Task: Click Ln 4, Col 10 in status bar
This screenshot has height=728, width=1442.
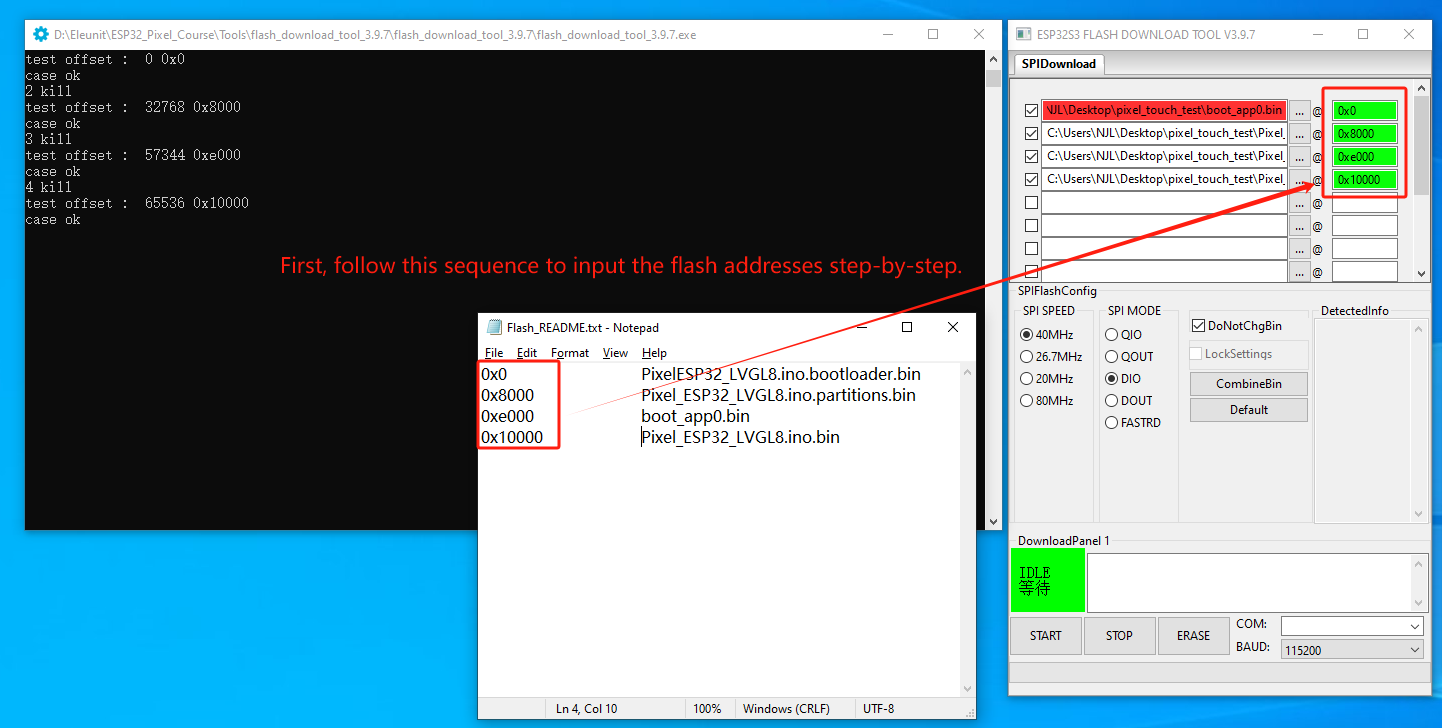Action: [x=586, y=709]
